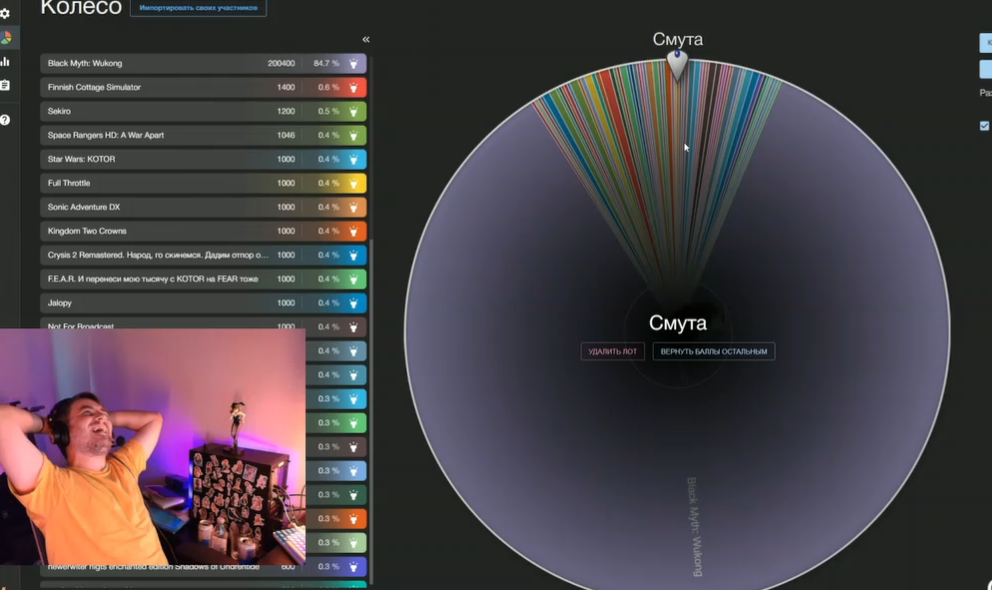
Task: Select the Sonic Adventure DX lot name
Action: click(84, 207)
